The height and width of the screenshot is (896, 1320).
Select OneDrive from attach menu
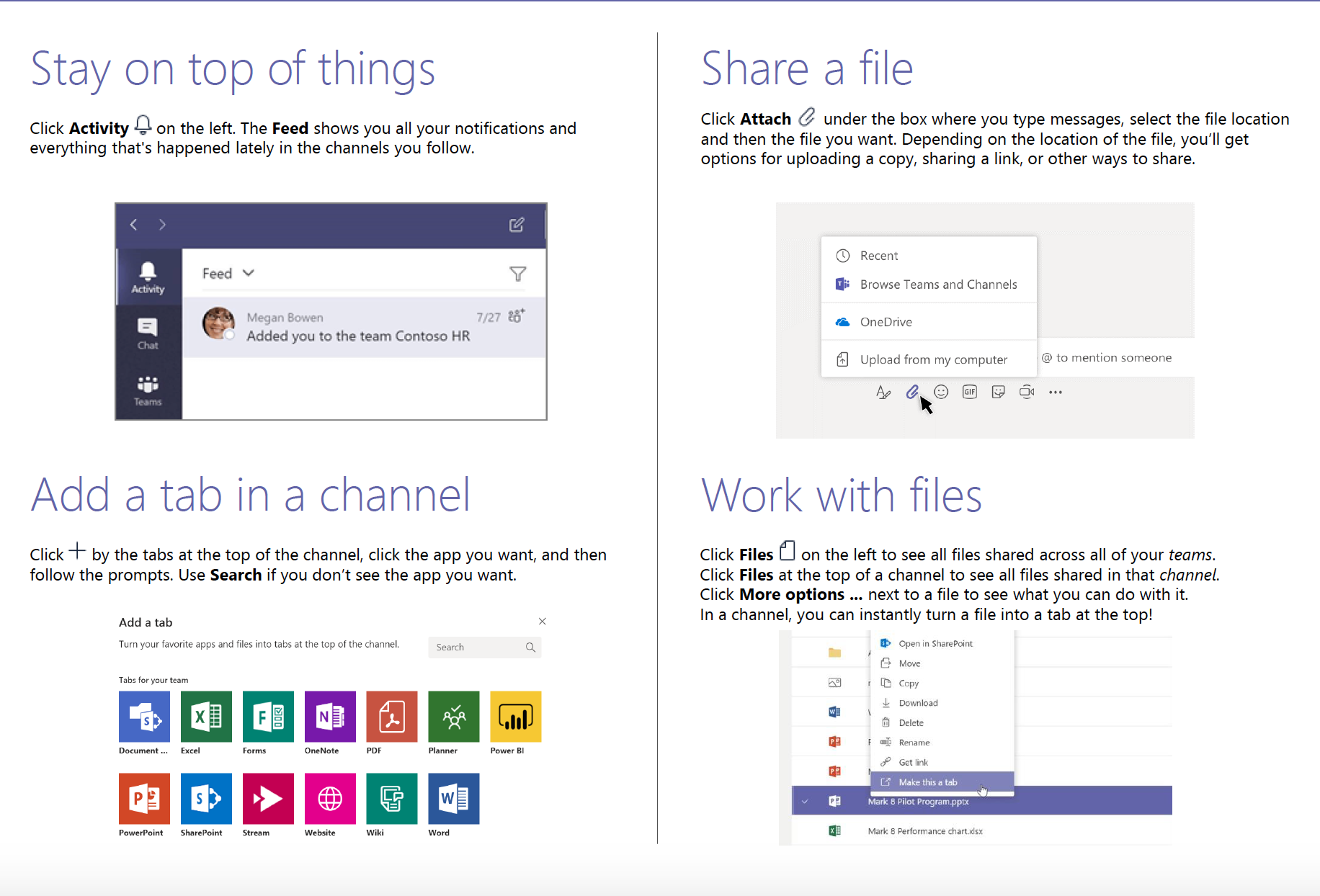(886, 322)
